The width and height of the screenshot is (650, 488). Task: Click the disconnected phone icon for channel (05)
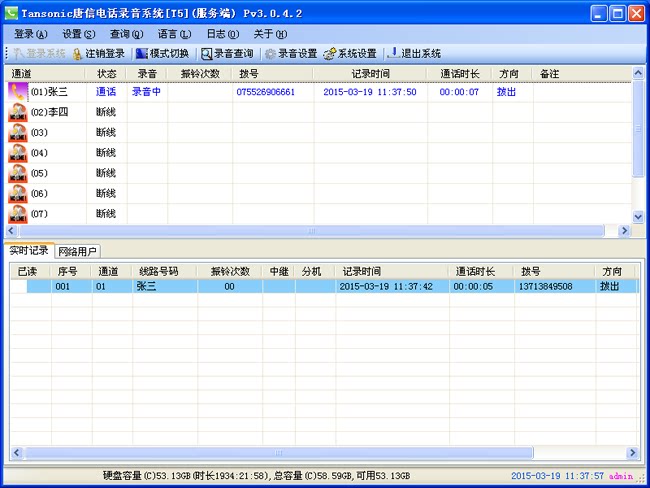click(18, 173)
